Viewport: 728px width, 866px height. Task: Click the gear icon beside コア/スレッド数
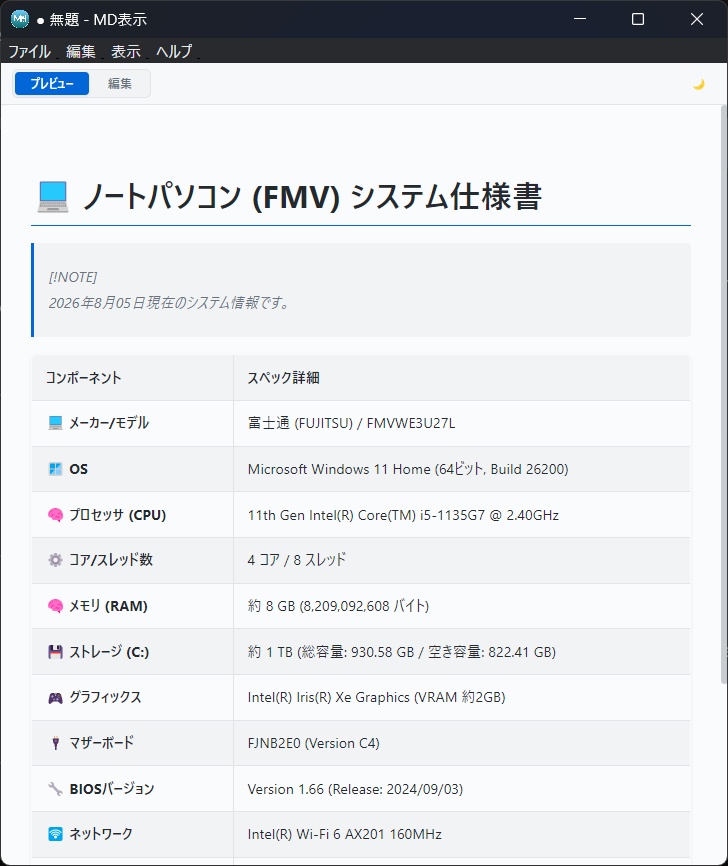tap(55, 560)
